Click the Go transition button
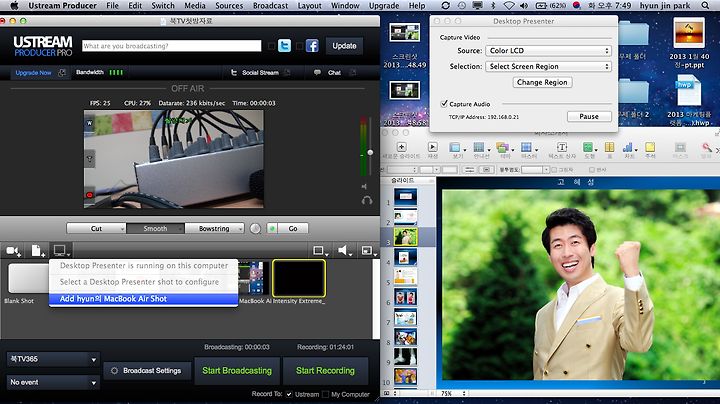 click(x=293, y=228)
